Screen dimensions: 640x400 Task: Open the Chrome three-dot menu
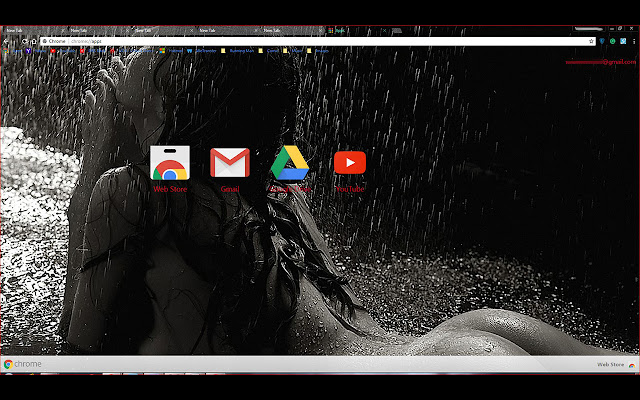click(x=634, y=41)
